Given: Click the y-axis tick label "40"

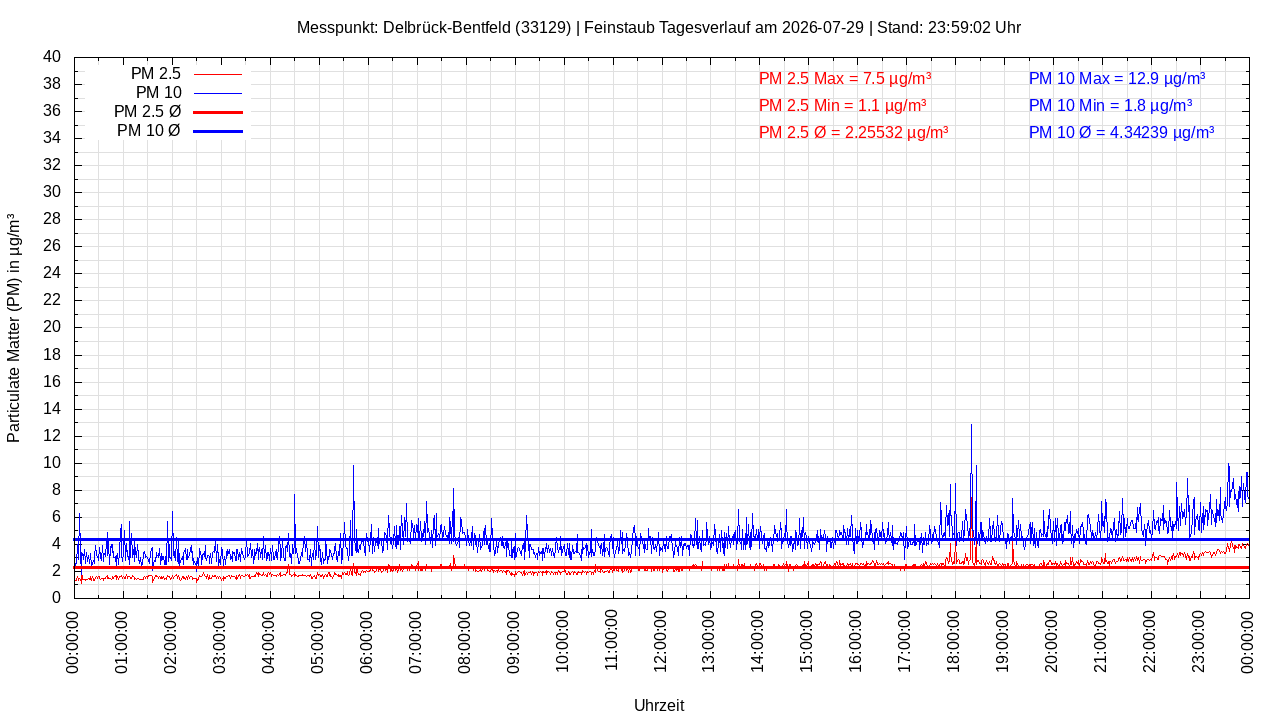Looking at the screenshot, I should tap(52, 57).
